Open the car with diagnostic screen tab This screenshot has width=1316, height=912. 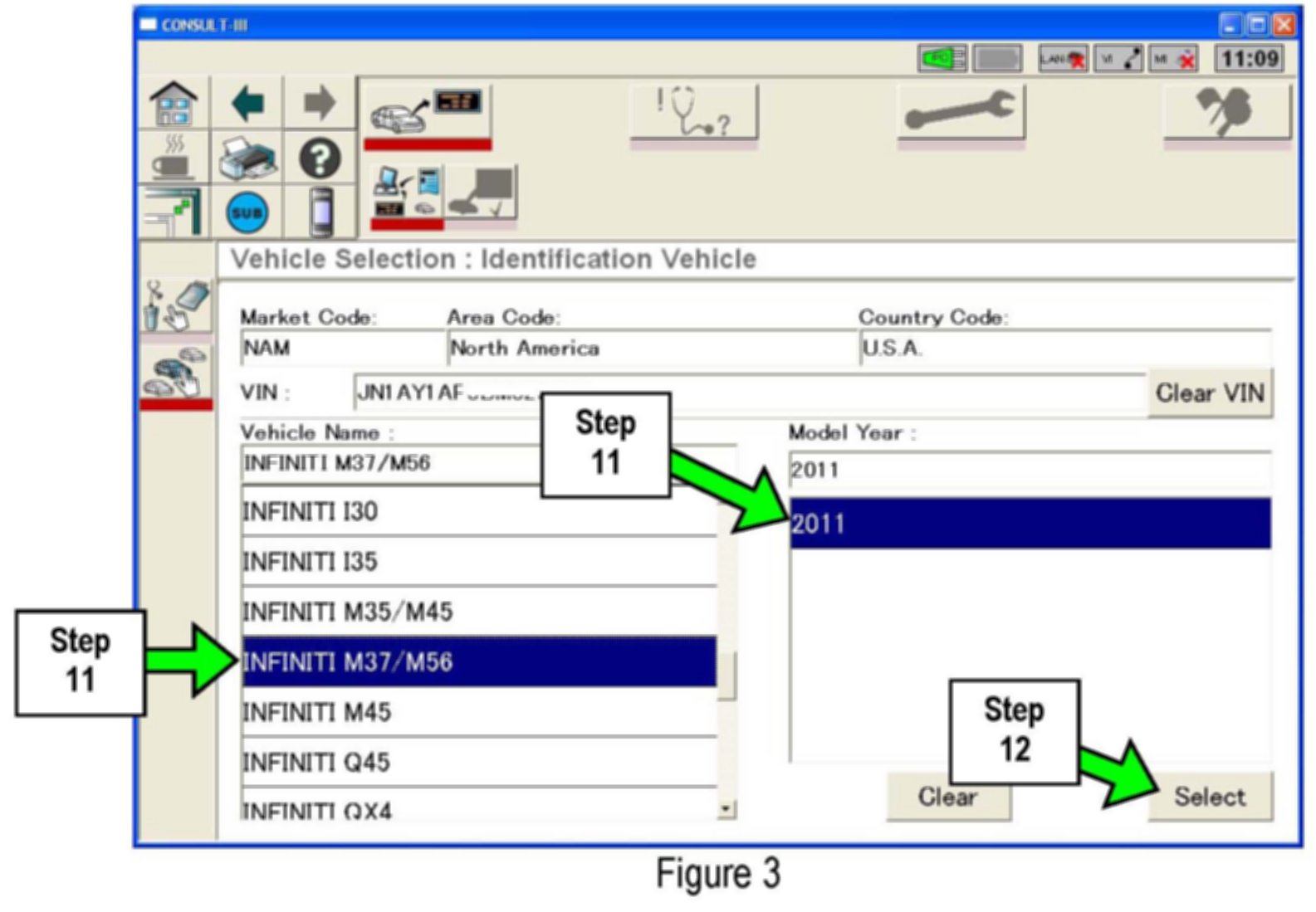click(428, 113)
